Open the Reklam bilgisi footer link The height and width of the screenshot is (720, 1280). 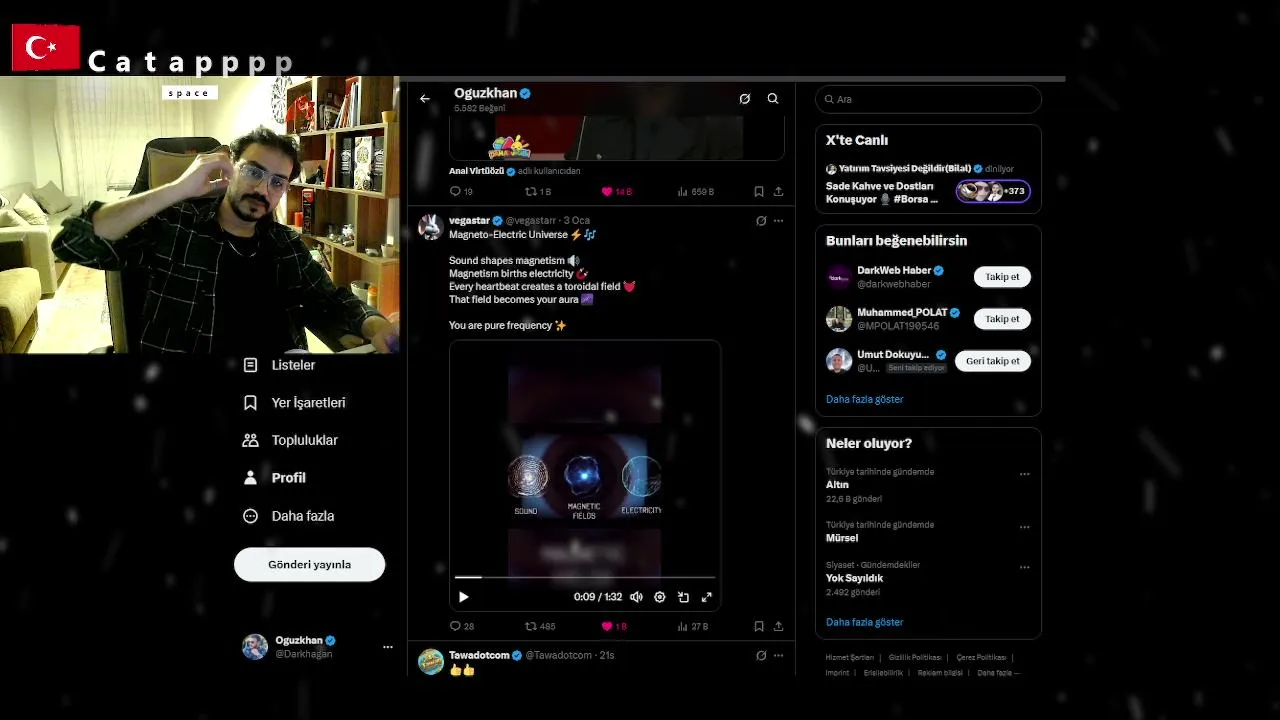(940, 673)
